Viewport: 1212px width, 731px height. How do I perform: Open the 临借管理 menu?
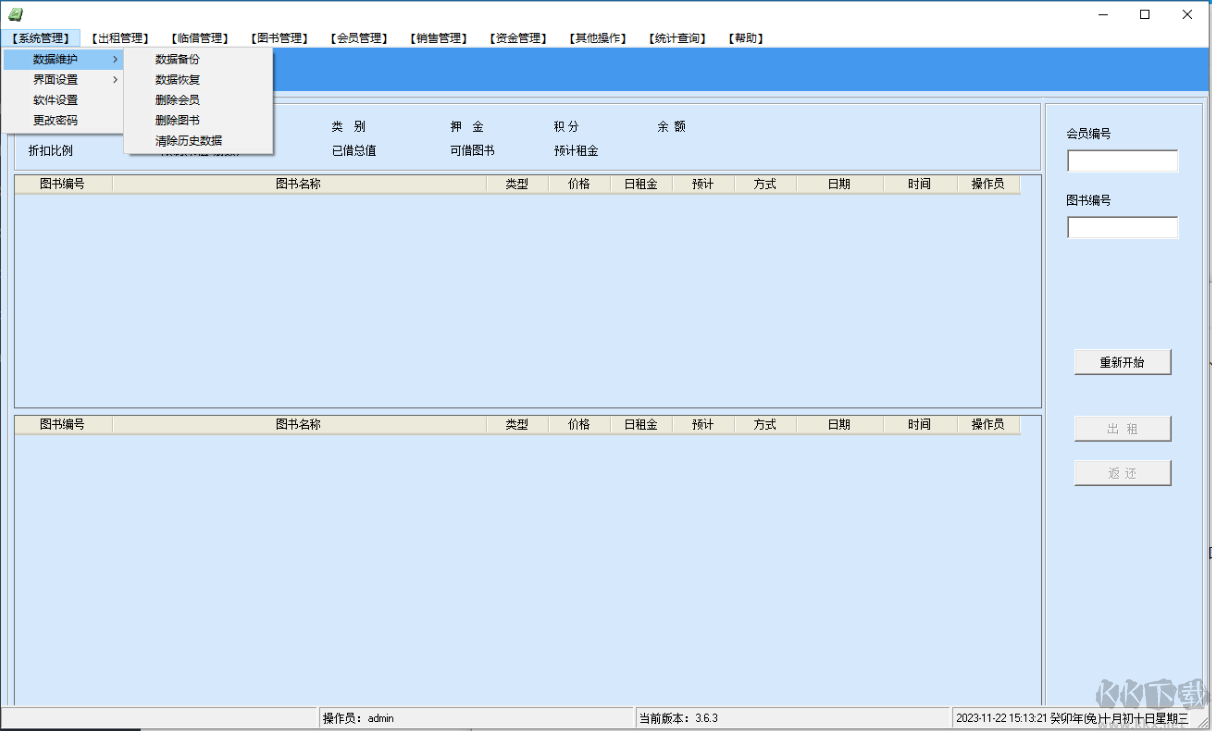click(200, 38)
